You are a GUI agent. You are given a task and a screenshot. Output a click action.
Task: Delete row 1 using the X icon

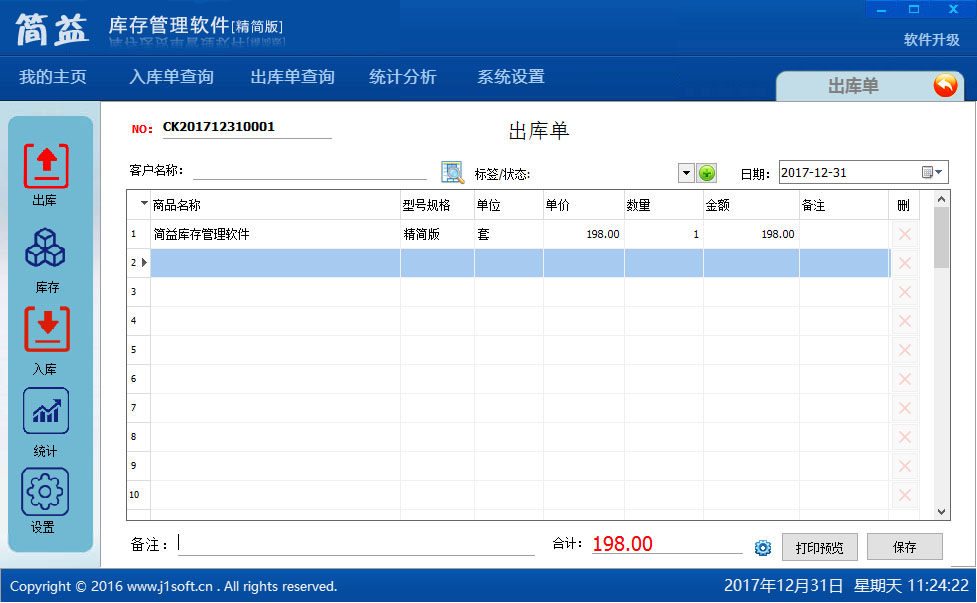click(x=904, y=234)
